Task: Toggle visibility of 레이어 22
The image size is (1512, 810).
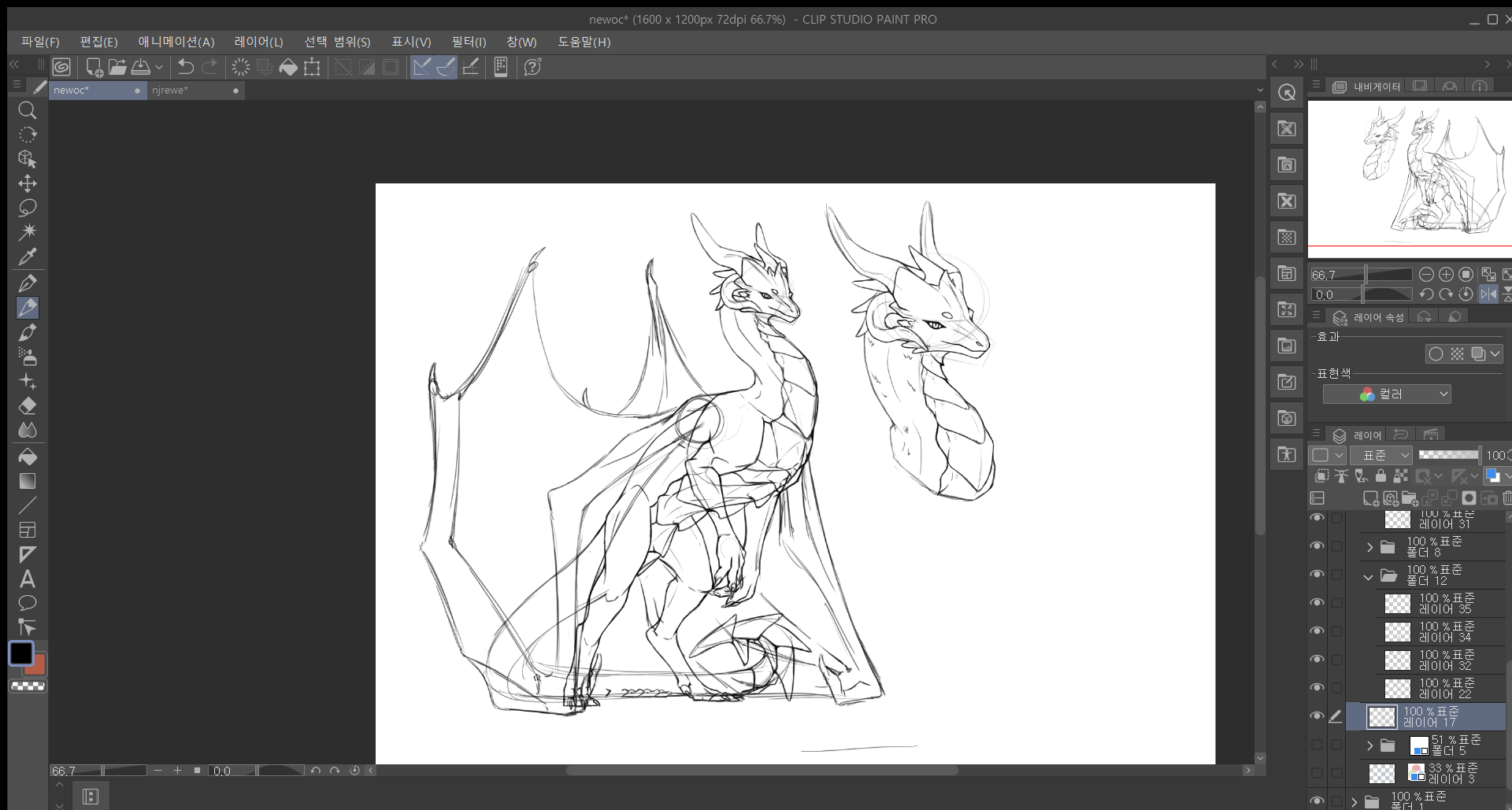Action: 1317,688
